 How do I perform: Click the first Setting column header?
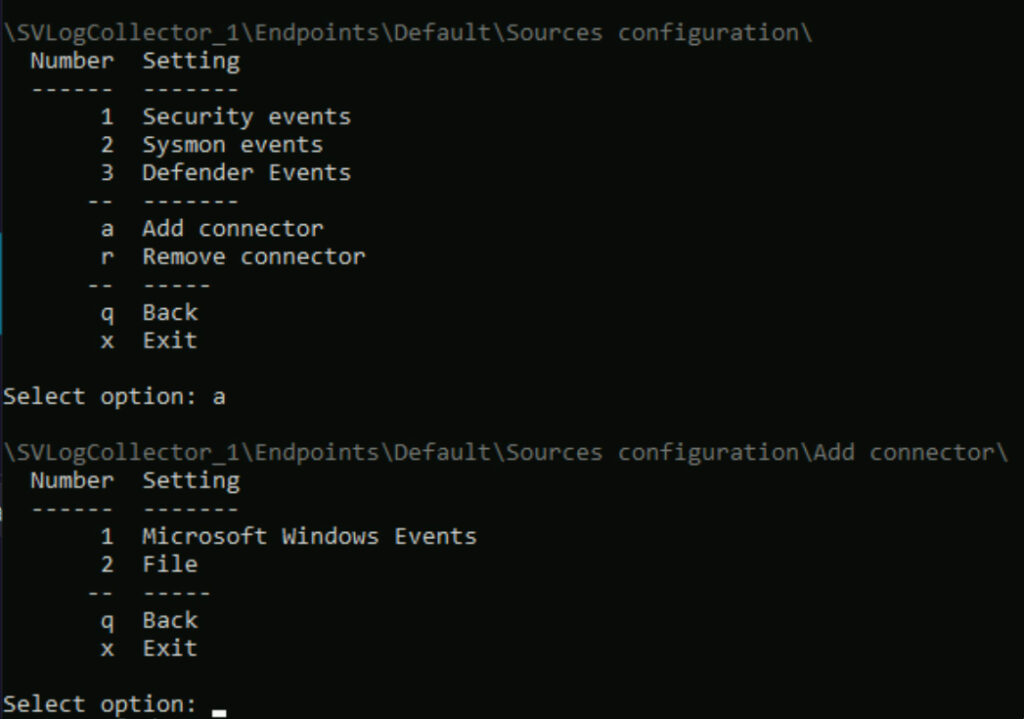191,61
